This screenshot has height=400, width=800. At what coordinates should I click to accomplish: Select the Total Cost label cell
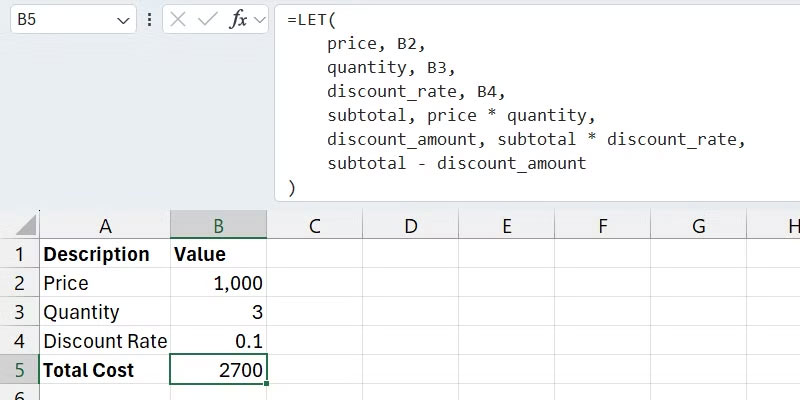(105, 370)
